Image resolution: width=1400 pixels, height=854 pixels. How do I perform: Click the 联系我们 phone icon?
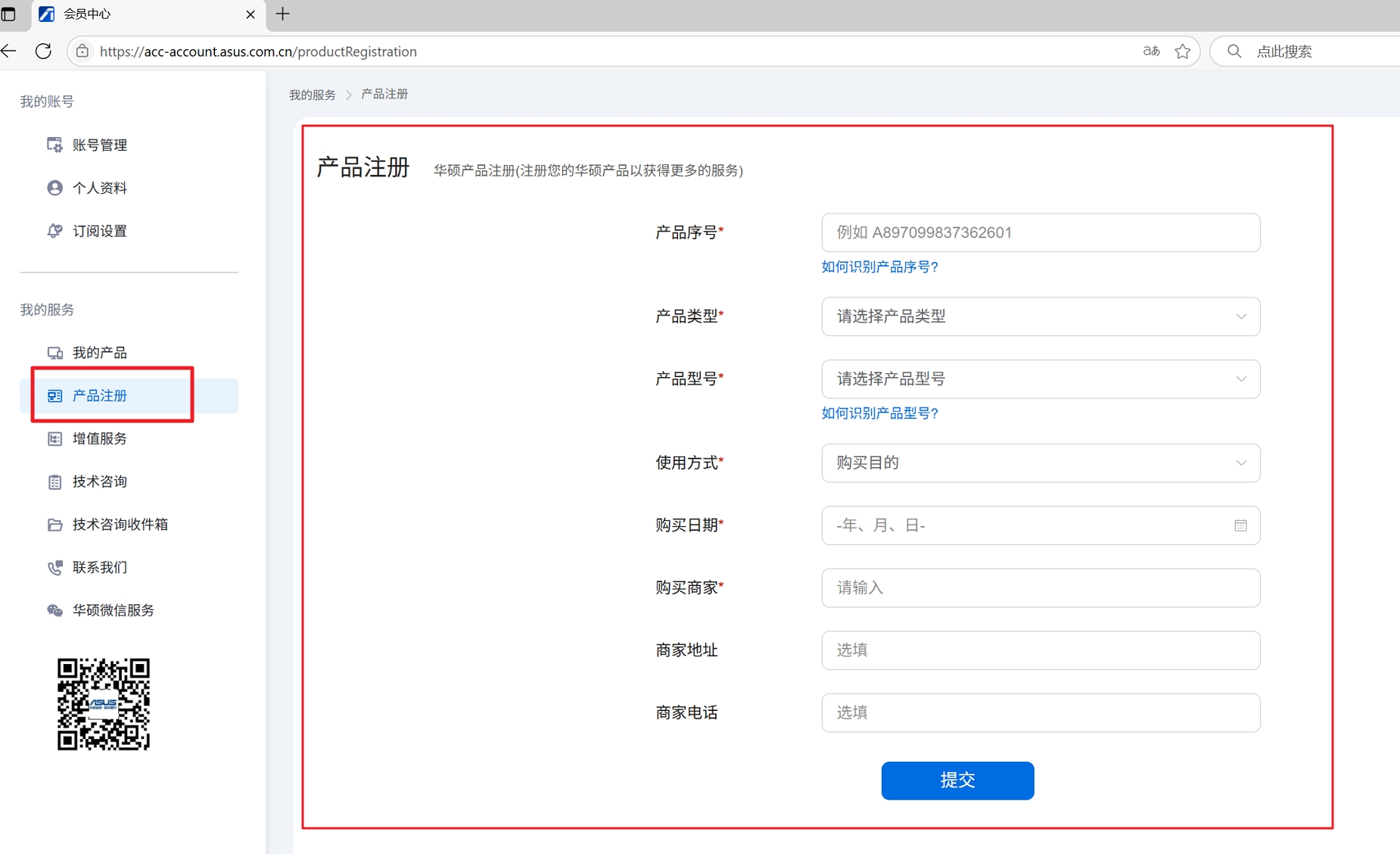tap(54, 568)
